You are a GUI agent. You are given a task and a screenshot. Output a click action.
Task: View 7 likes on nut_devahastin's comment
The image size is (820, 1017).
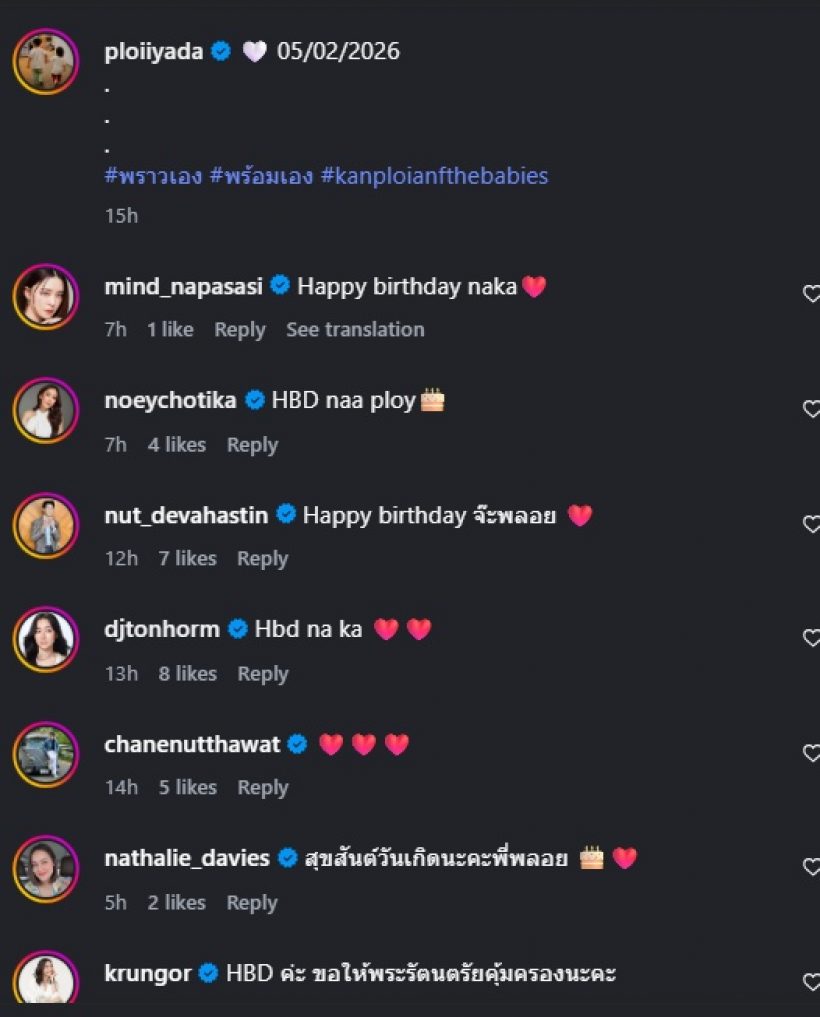coord(187,559)
